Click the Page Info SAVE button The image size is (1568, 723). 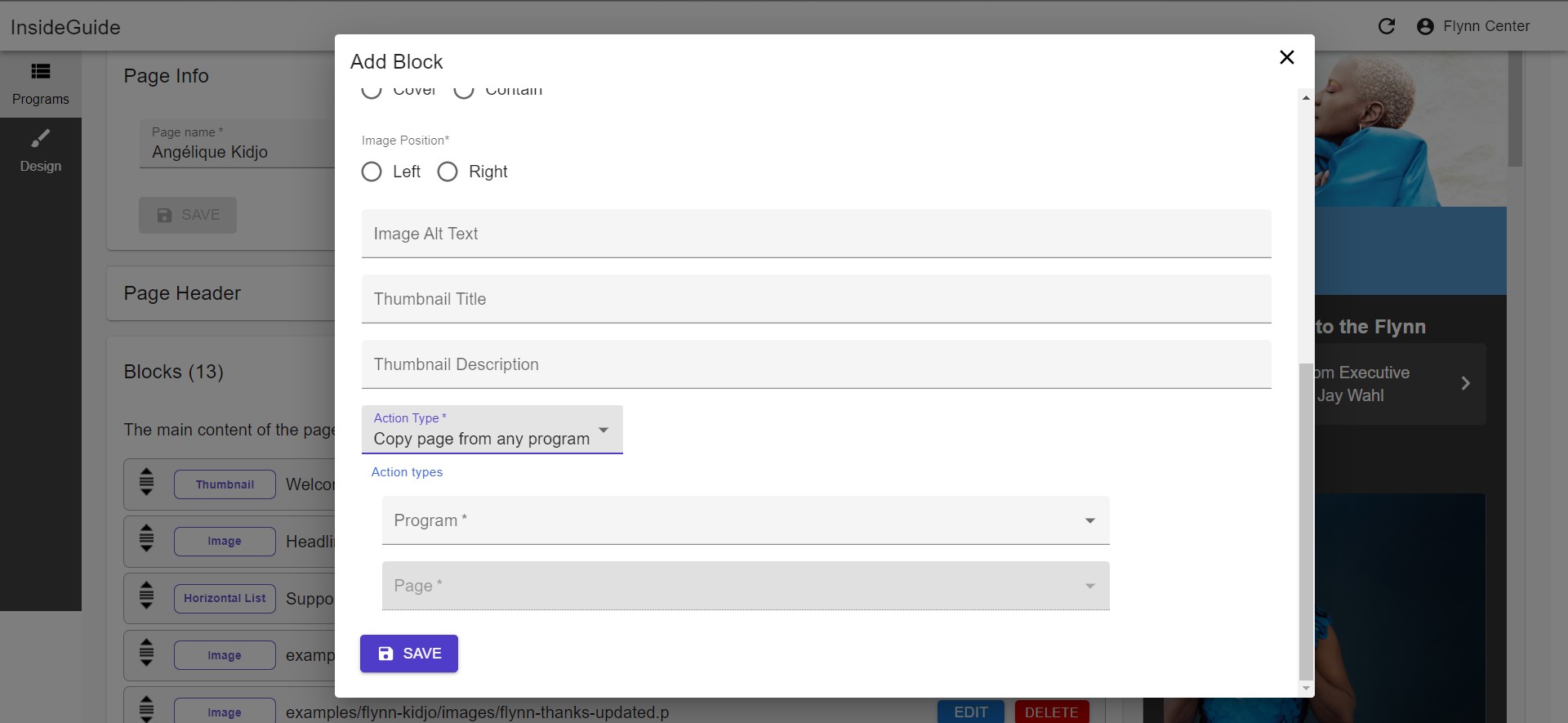(x=187, y=215)
